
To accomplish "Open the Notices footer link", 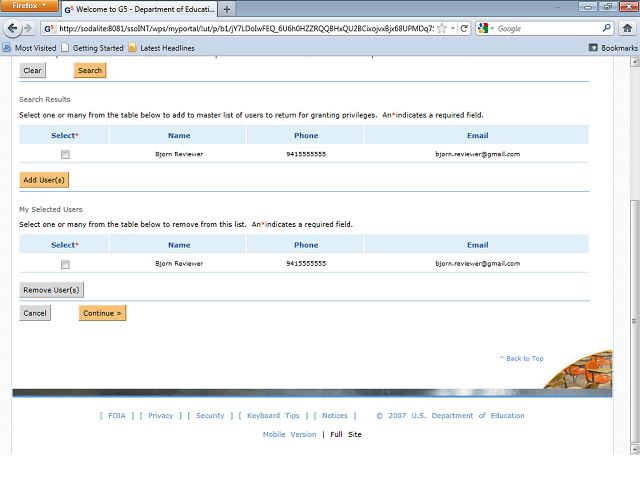I will (x=335, y=416).
